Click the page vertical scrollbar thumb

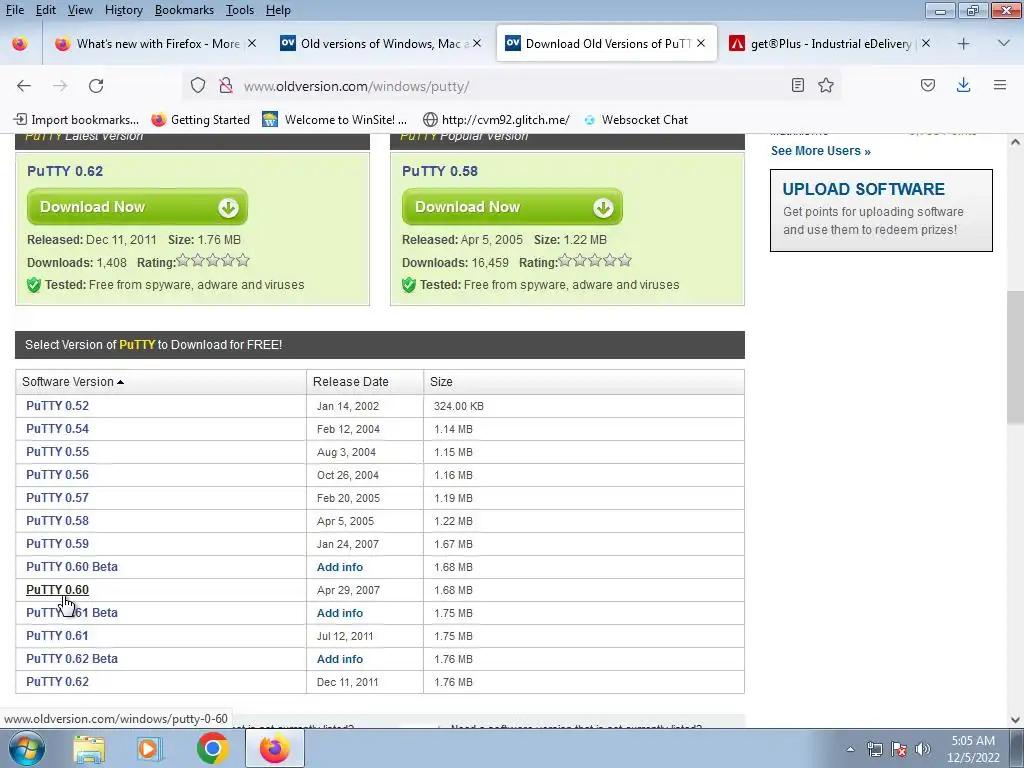pos(1015,357)
